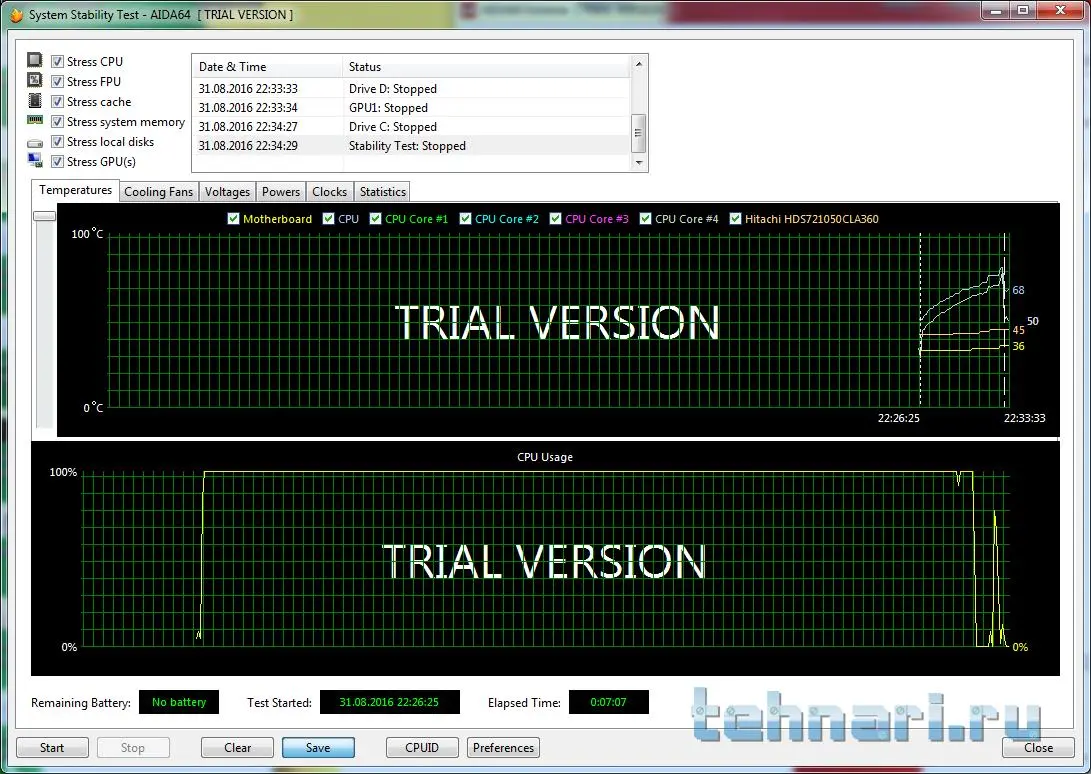Click the cache chip icon beside Stress cache
This screenshot has height=774, width=1091.
(x=35, y=101)
